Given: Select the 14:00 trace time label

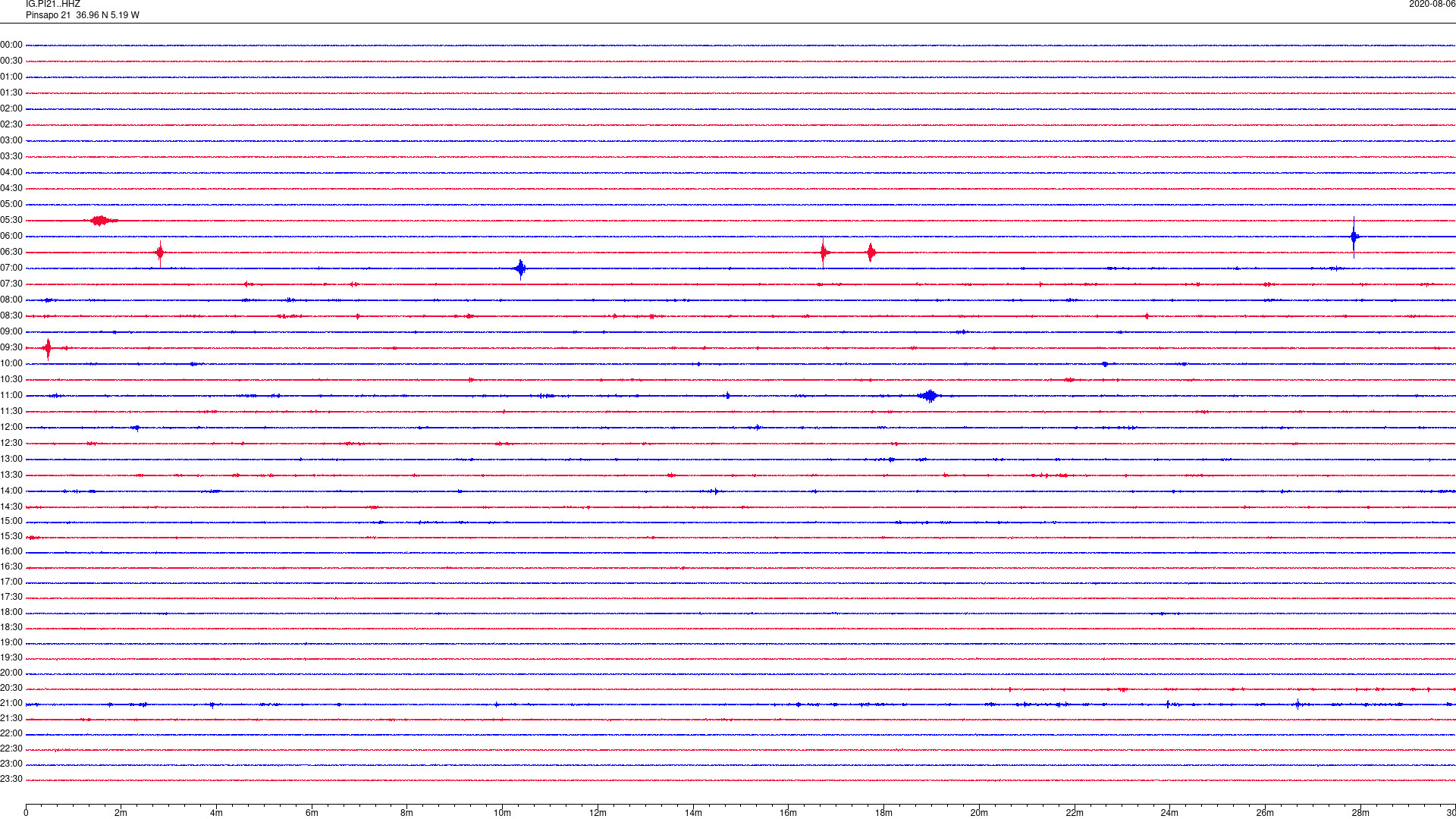Looking at the screenshot, I should [x=11, y=491].
